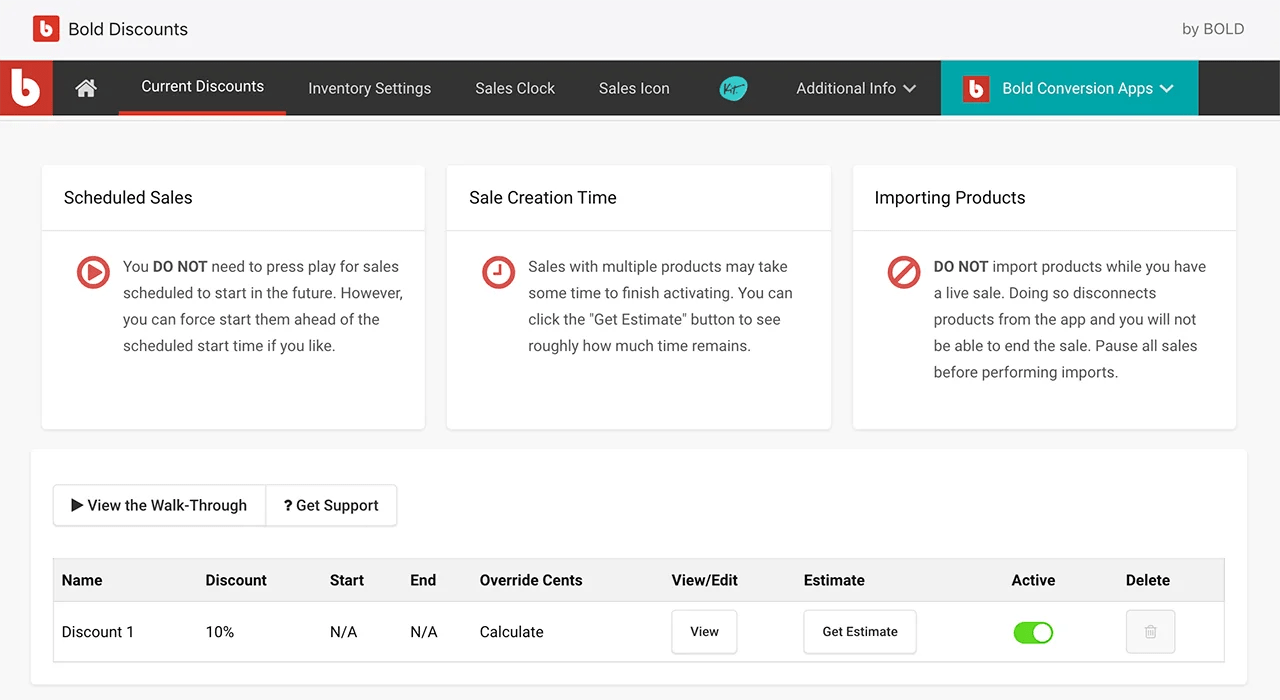Click the prohibition icon under Importing Products
The width and height of the screenshot is (1280, 700).
coord(904,272)
